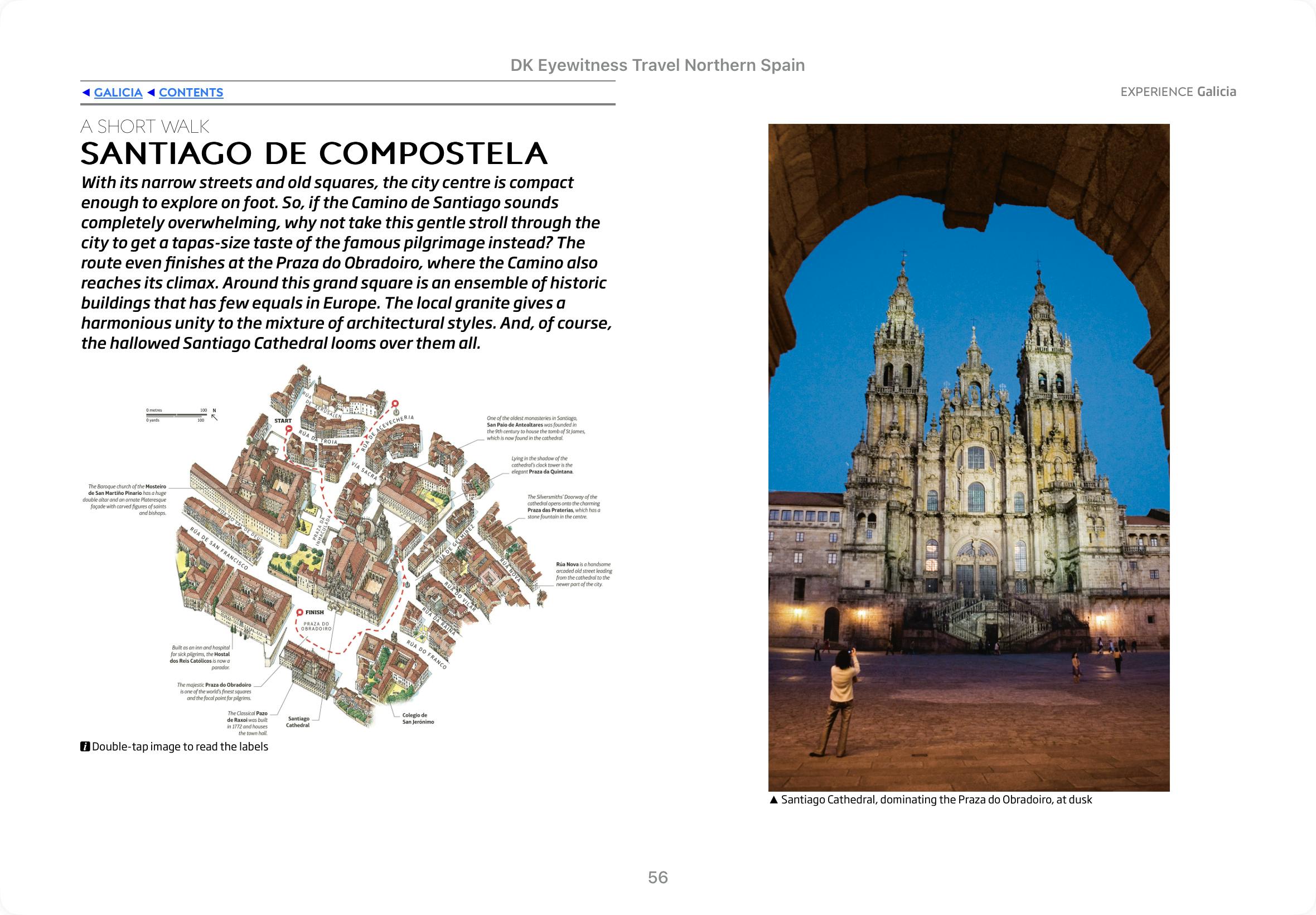Screen dimensions: 1316x915
Task: Click the red FINISH pin on map
Action: click(299, 612)
